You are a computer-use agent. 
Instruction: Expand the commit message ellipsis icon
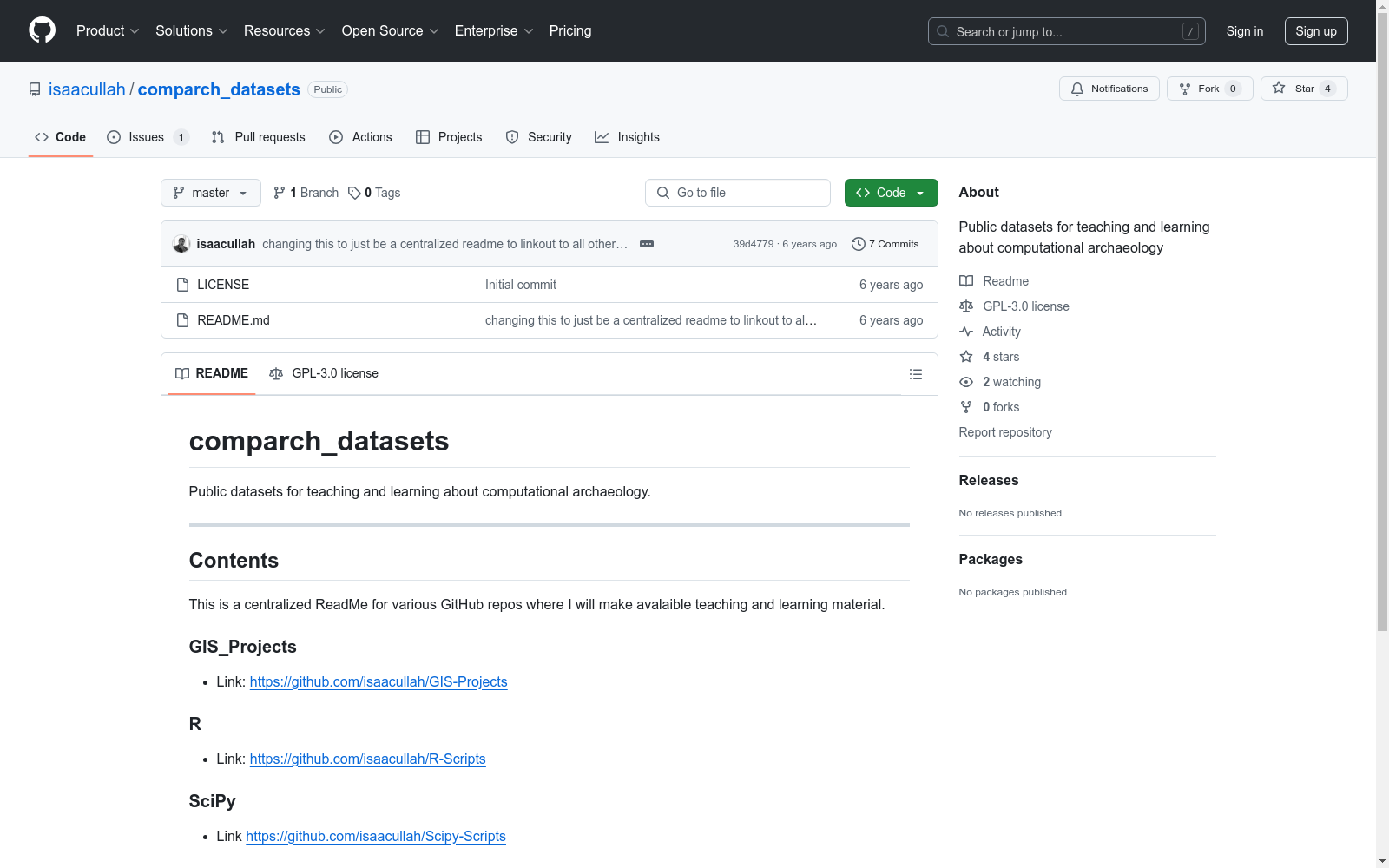pyautogui.click(x=647, y=244)
